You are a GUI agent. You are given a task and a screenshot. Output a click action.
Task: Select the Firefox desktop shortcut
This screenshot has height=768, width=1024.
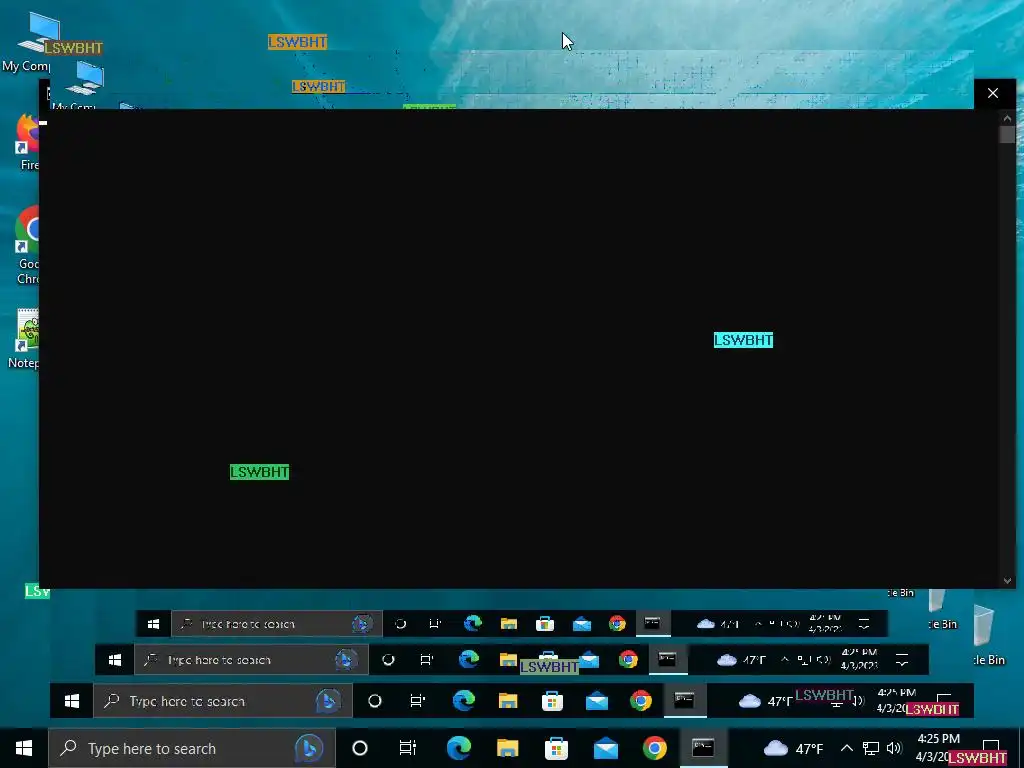tap(27, 142)
